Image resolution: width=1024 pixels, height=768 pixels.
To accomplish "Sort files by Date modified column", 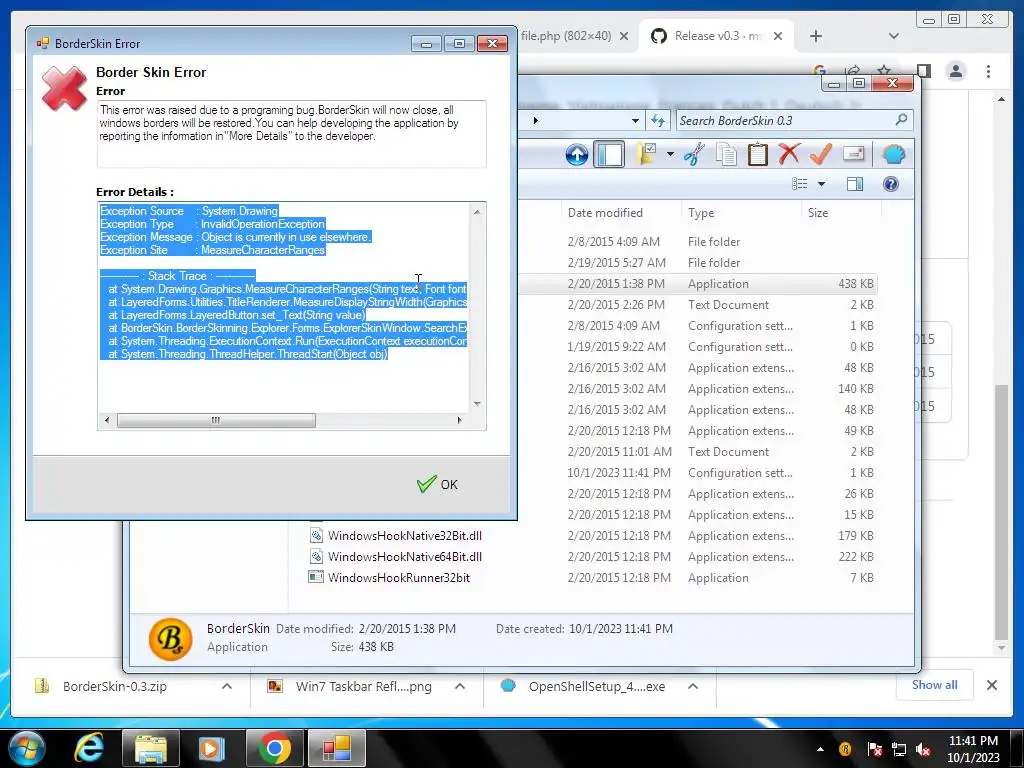I will click(x=605, y=213).
